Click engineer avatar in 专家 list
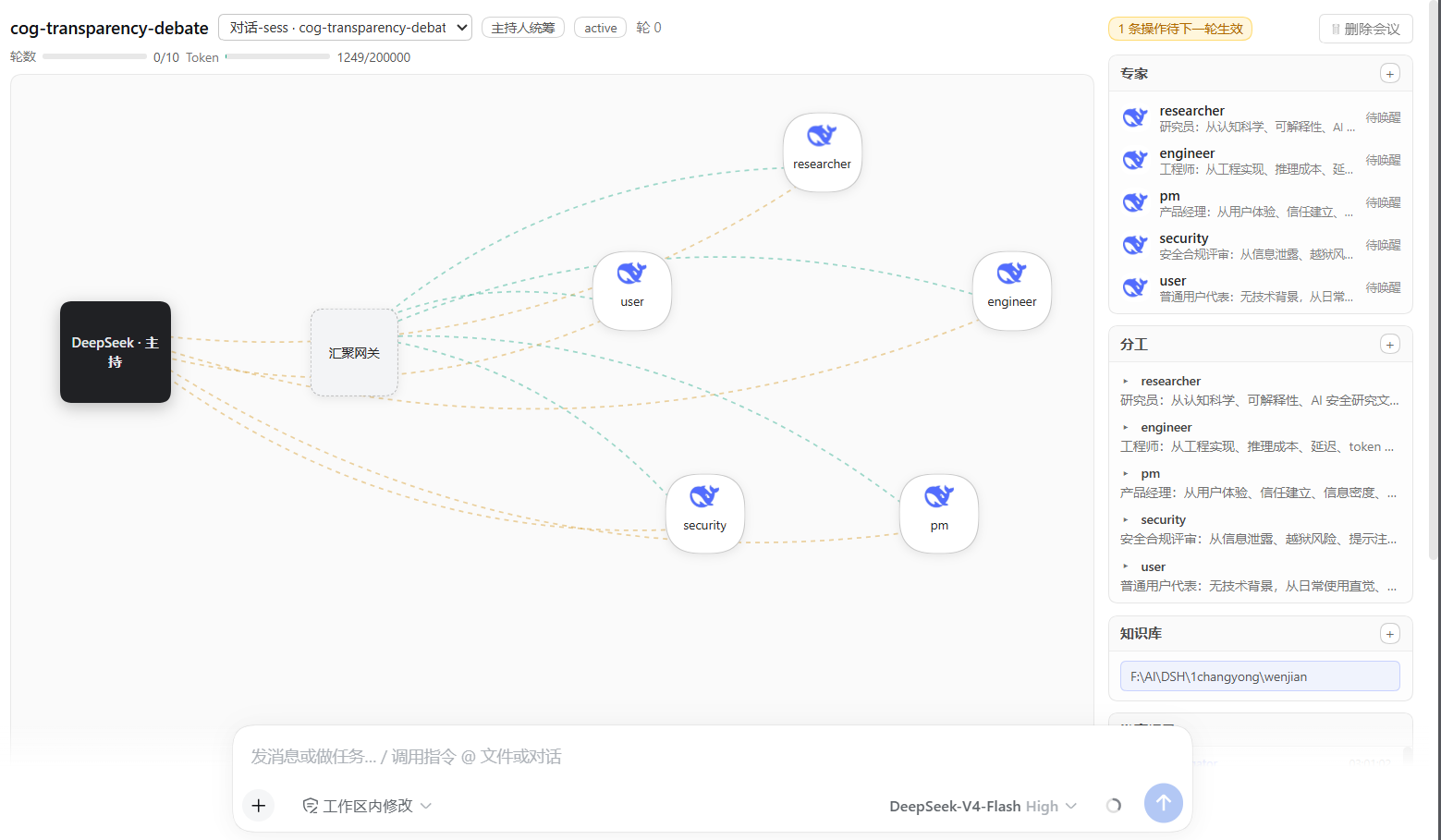Viewport: 1441px width, 840px height. pyautogui.click(x=1135, y=161)
